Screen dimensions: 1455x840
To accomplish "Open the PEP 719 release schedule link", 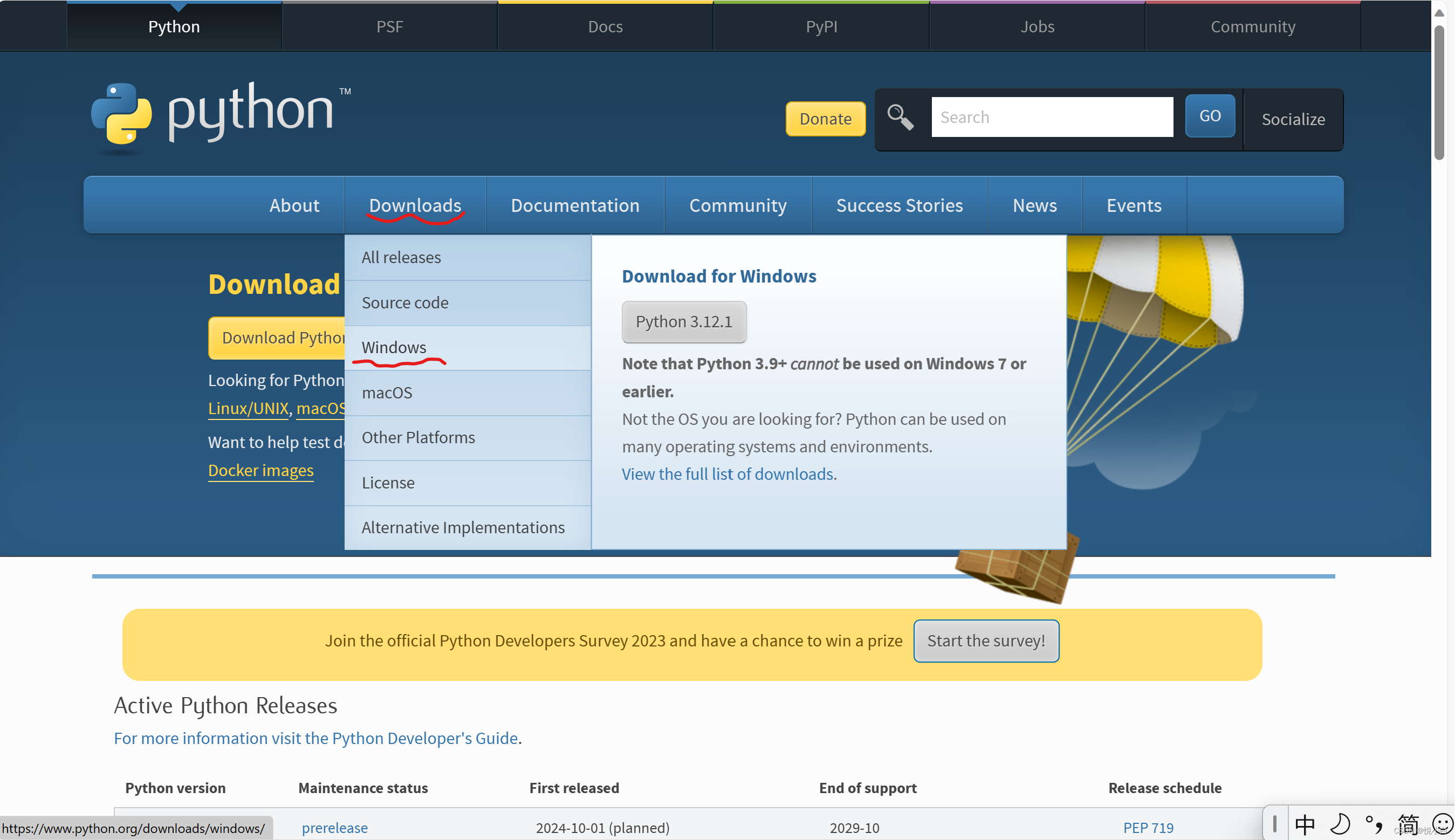I will (1148, 828).
